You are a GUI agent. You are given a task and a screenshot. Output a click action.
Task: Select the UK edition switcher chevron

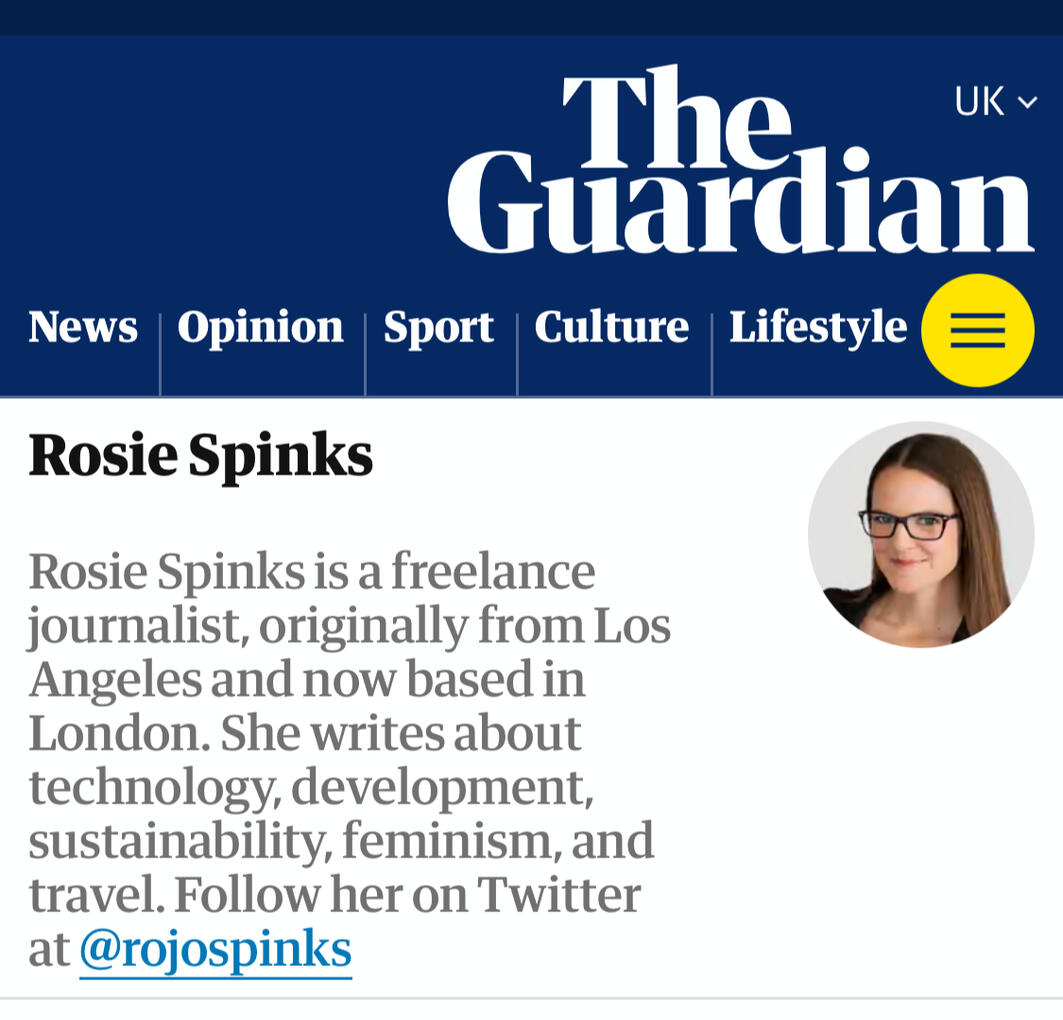click(x=1026, y=99)
